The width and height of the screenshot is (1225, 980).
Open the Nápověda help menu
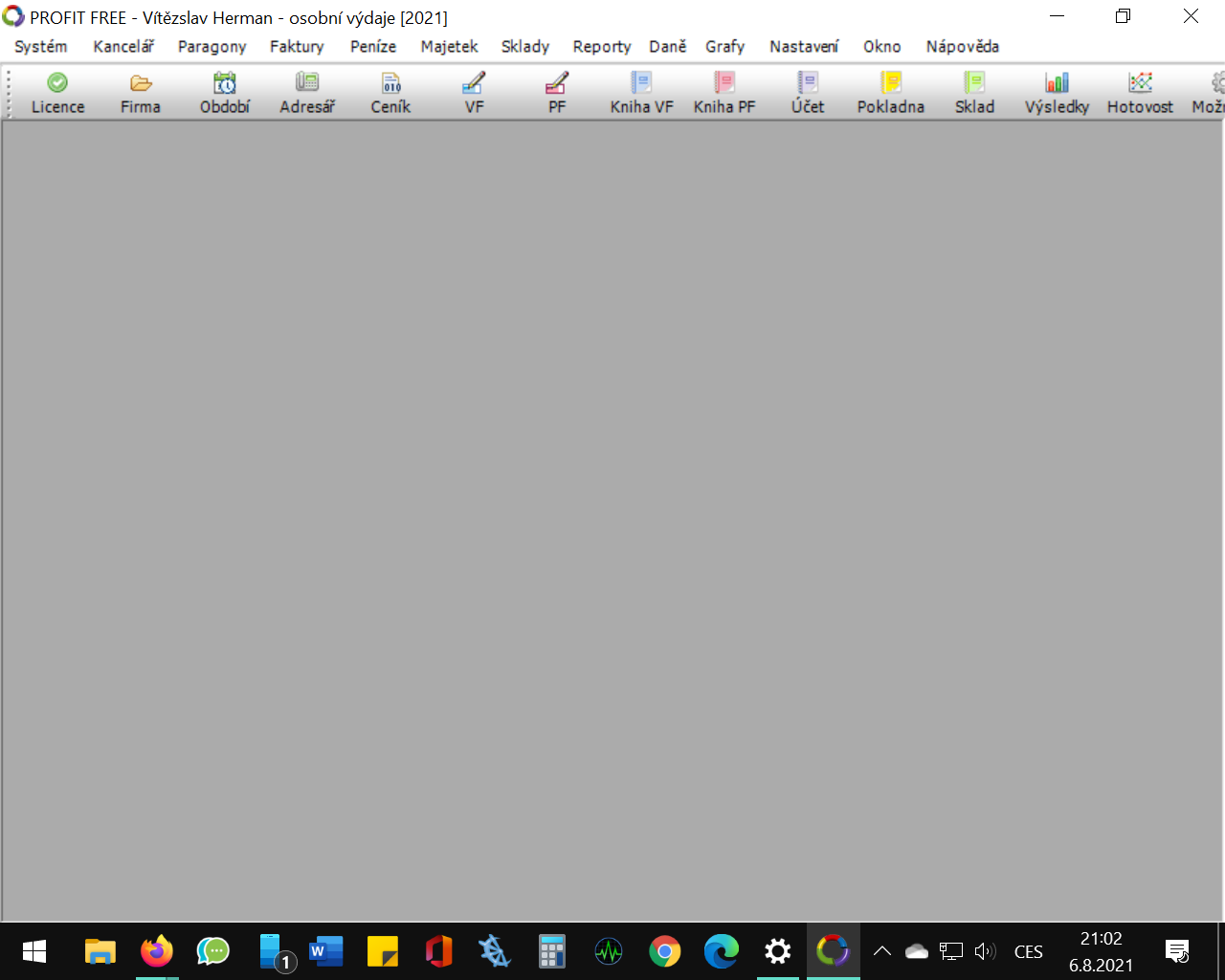click(963, 46)
